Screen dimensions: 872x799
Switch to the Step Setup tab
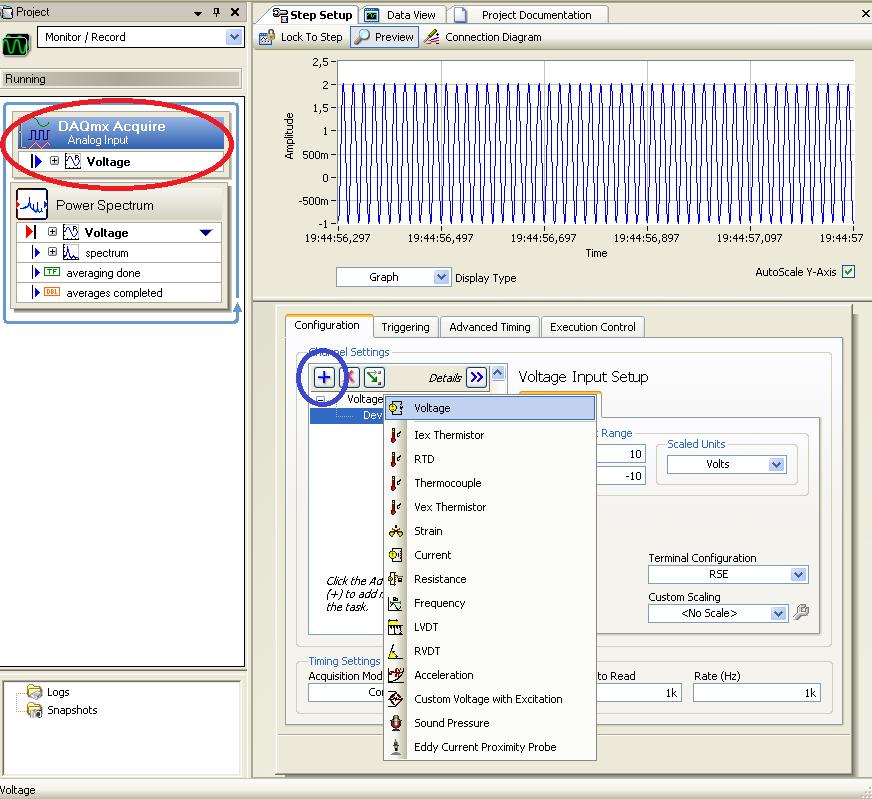313,15
